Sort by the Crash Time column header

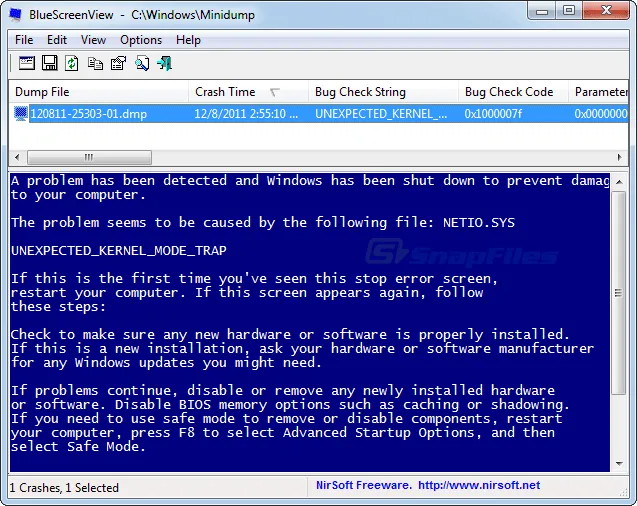click(x=248, y=92)
